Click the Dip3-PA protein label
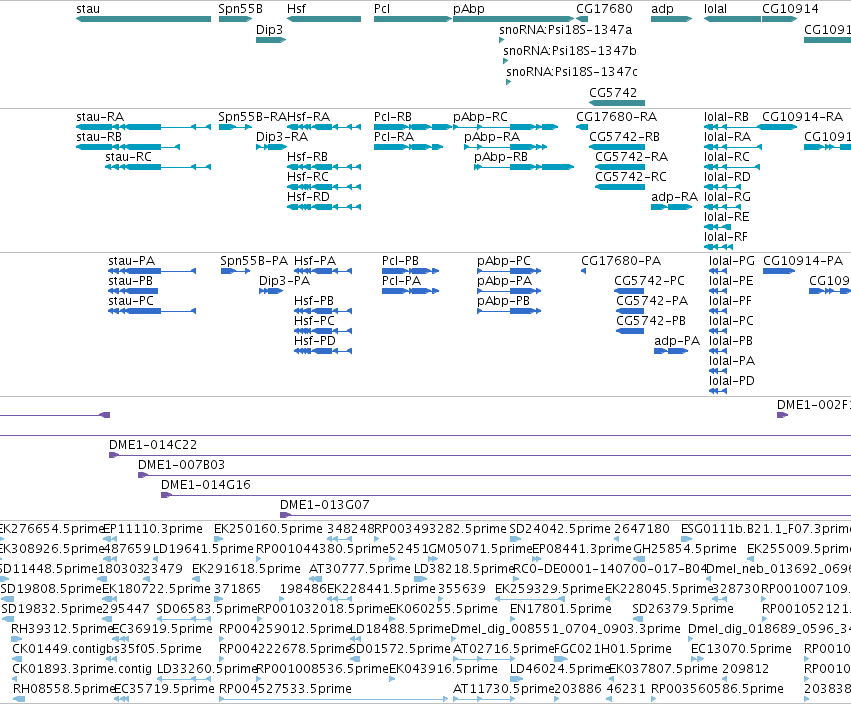Image resolution: width=851 pixels, height=704 pixels. tap(284, 281)
